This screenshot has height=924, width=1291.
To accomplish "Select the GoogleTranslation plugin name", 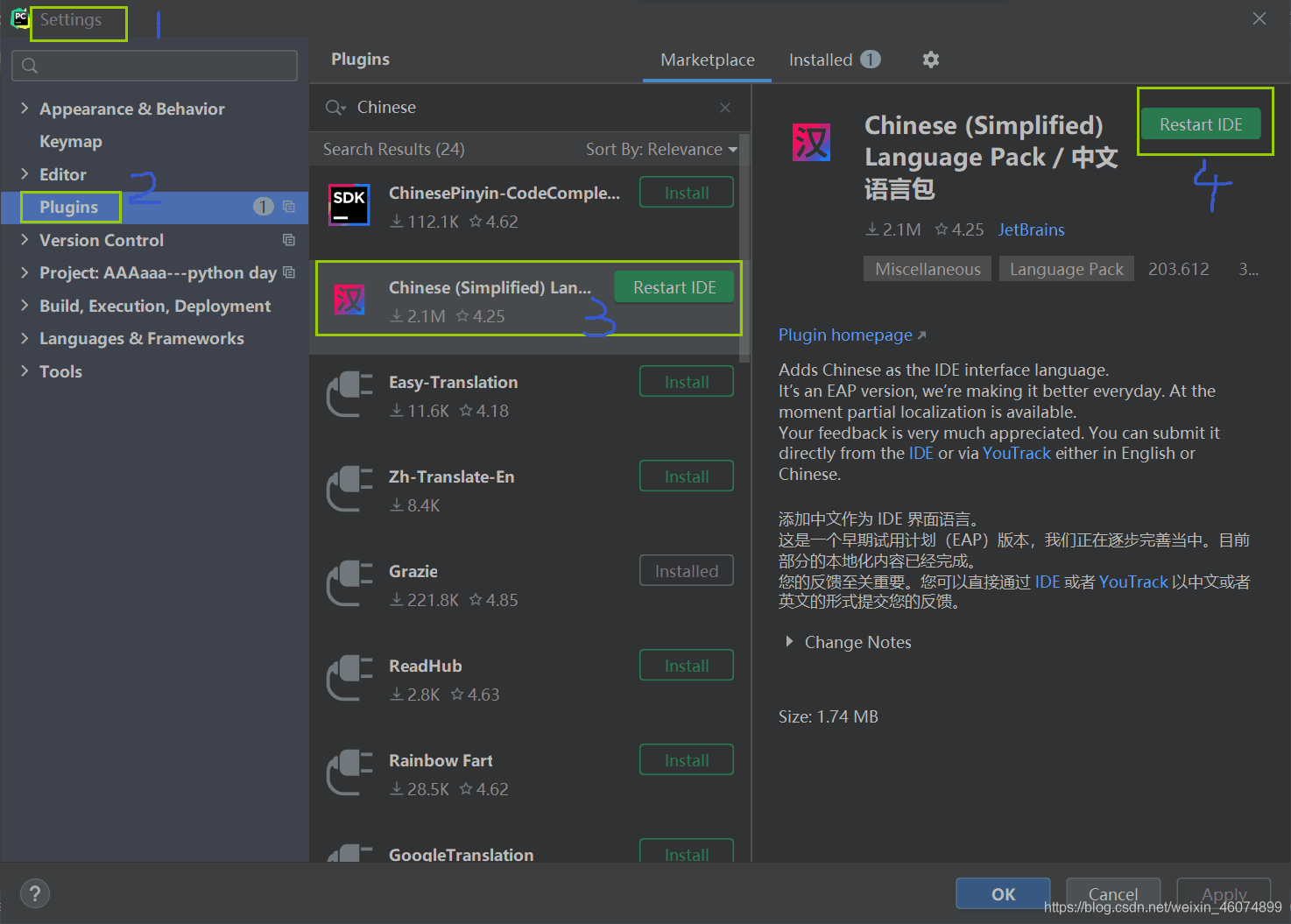I will (461, 855).
